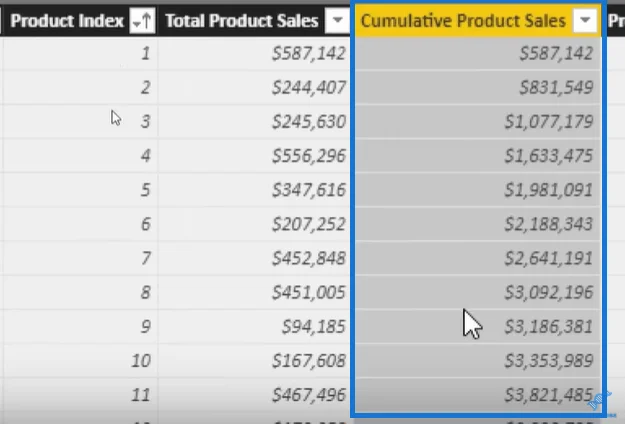Select the Cumulative Product Sales column header
Image resolution: width=625 pixels, height=424 pixels.
(x=478, y=20)
